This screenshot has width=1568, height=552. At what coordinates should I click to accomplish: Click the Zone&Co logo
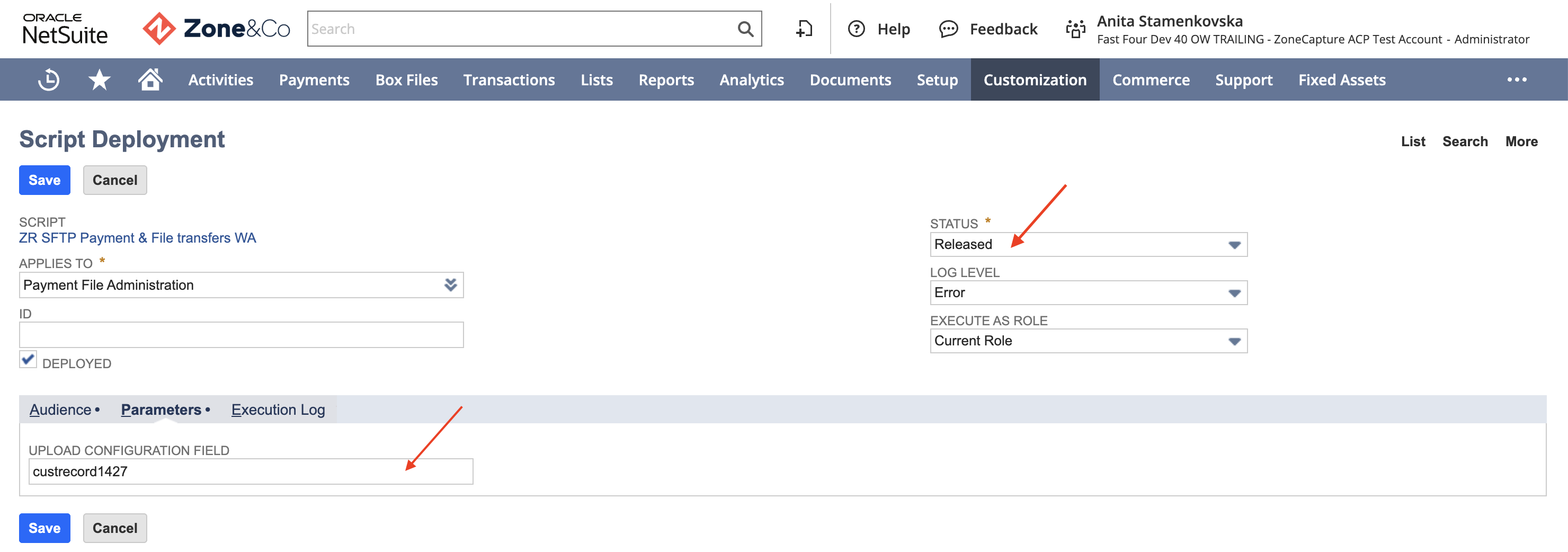pos(216,29)
